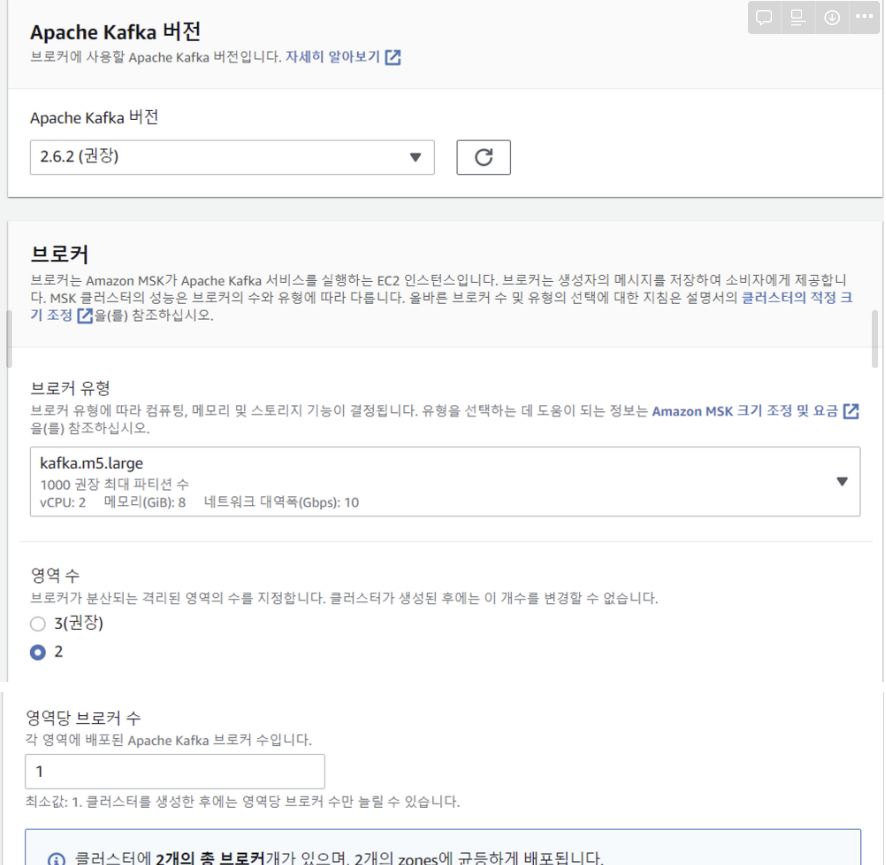Viewport: 886px width, 865px height.
Task: Open the '클러스터의 적정 크기 조정' documentation link
Action: (796, 298)
